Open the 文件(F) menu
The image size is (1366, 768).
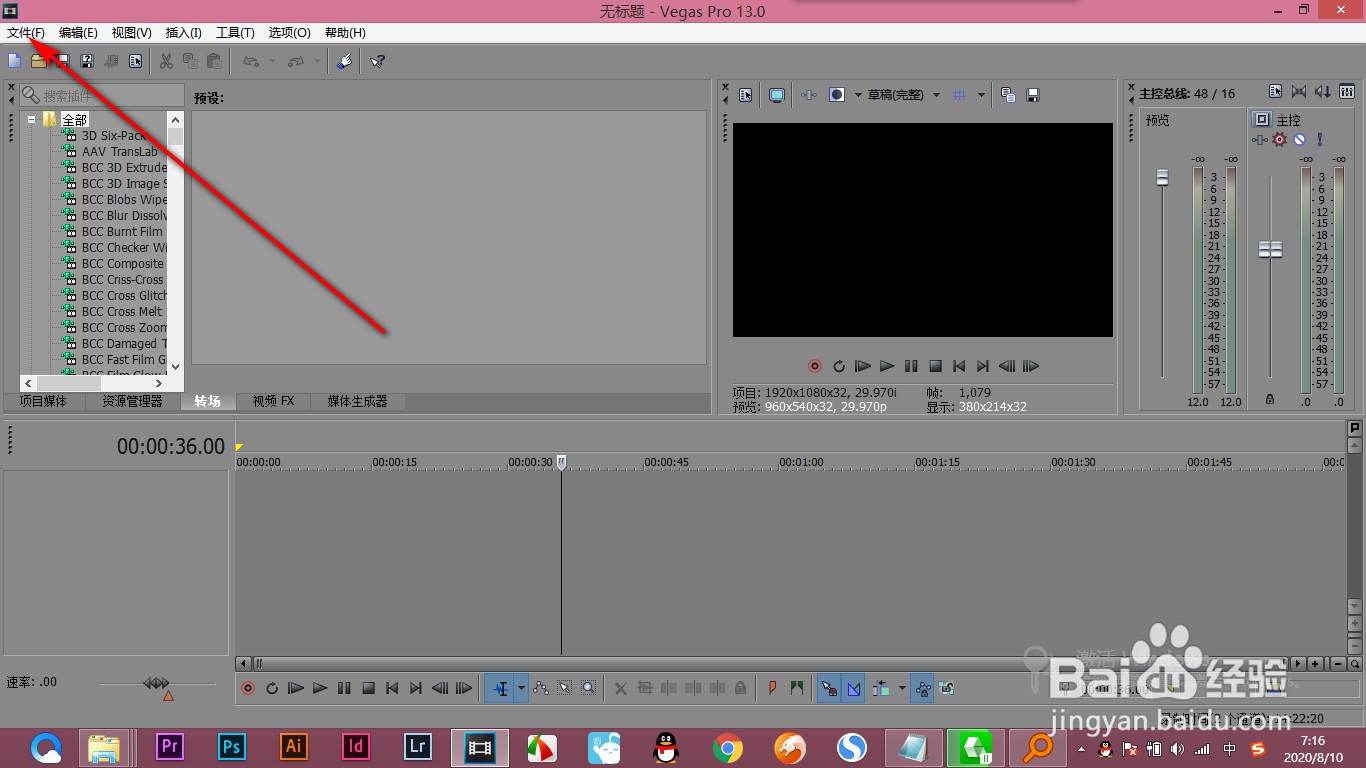(26, 33)
